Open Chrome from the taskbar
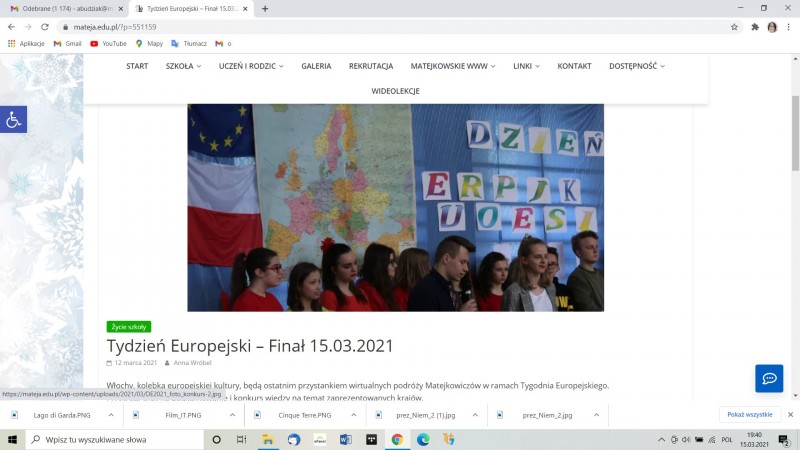 (397, 439)
